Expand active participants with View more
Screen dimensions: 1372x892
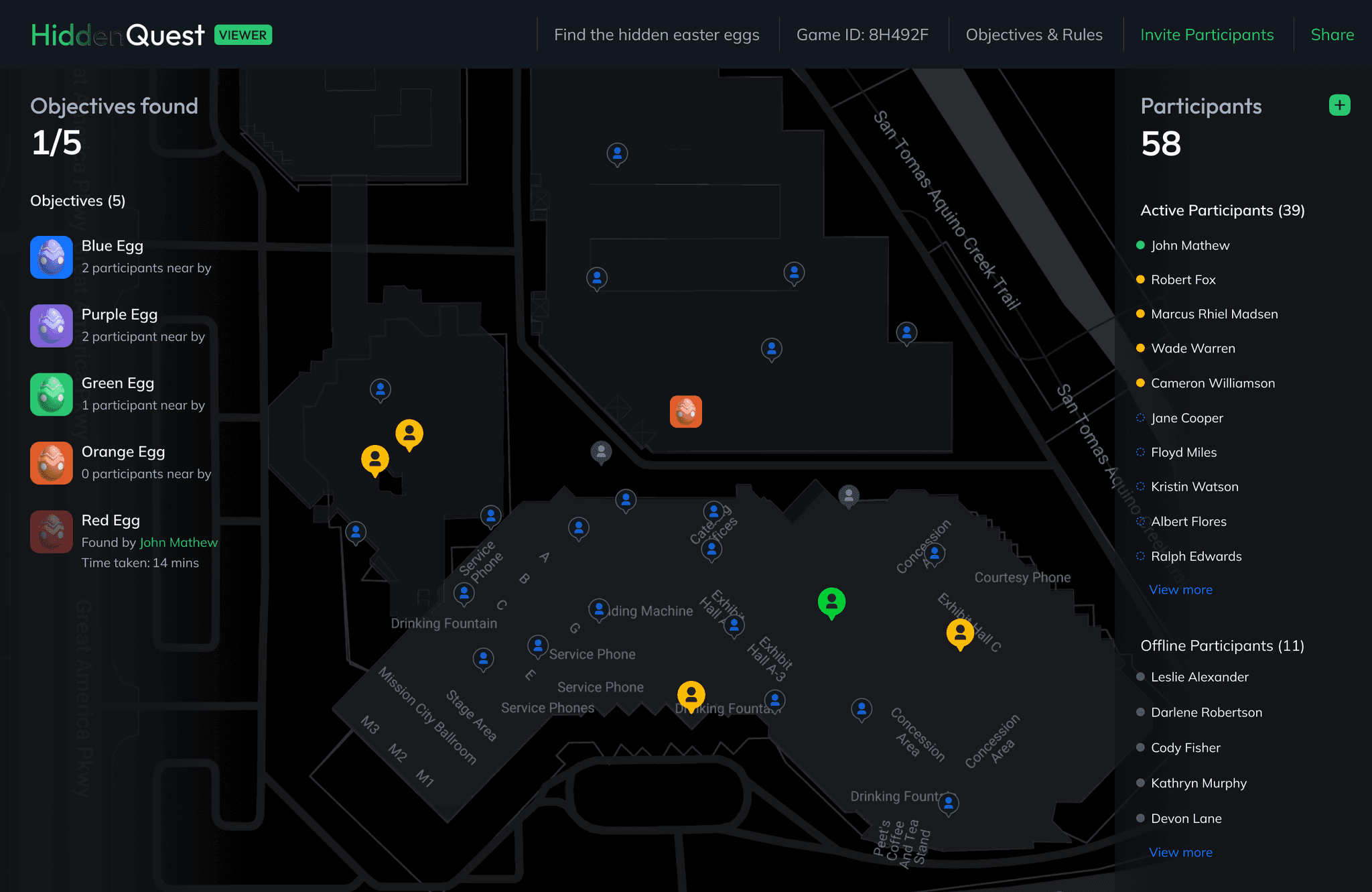click(1180, 590)
